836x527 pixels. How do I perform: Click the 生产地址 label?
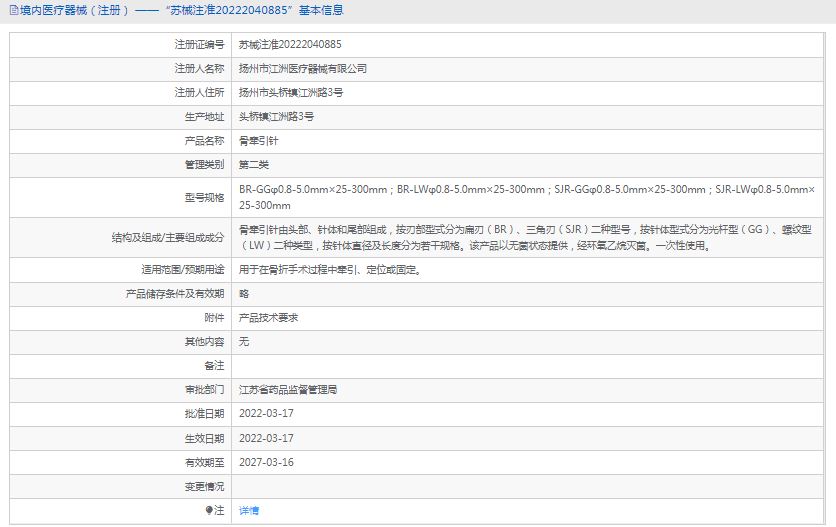[205, 117]
